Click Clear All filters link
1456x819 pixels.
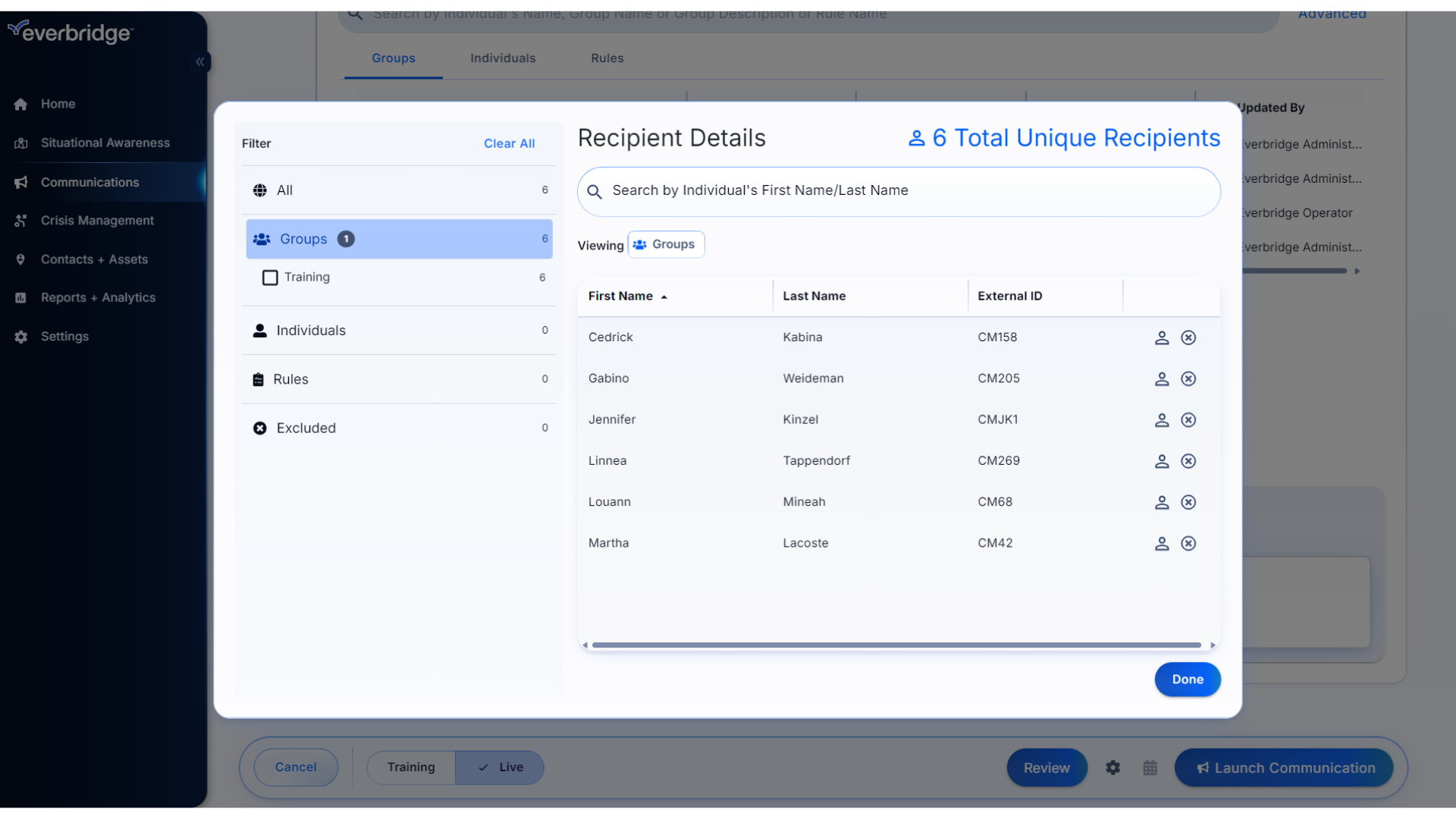509,143
